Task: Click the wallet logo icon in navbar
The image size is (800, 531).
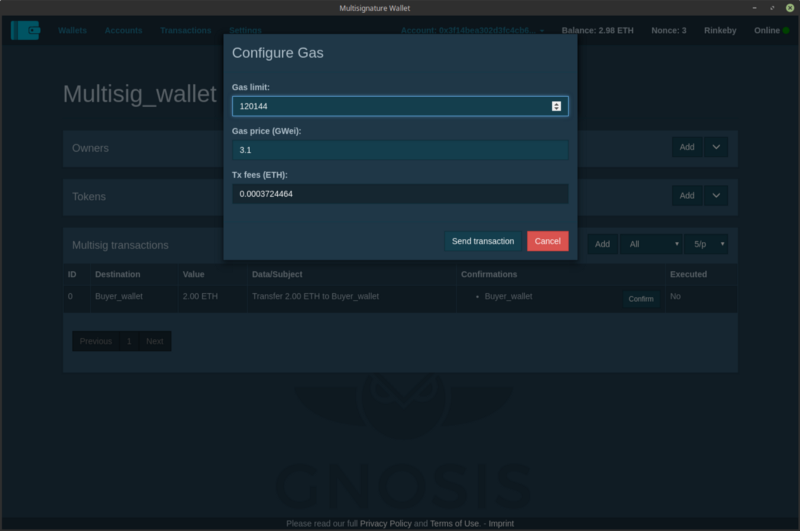Action: (25, 30)
